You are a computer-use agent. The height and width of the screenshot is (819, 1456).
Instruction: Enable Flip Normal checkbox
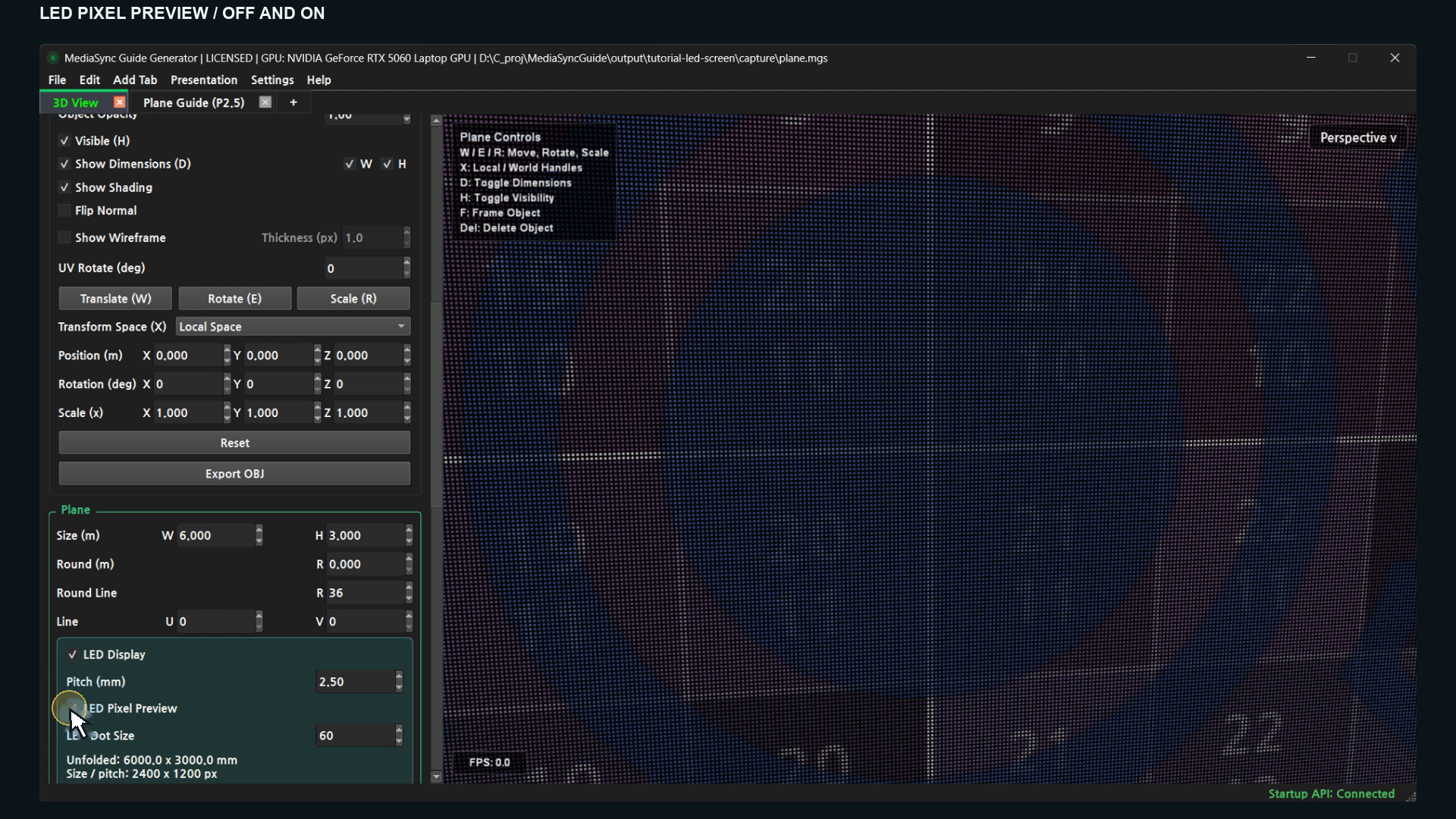64,211
